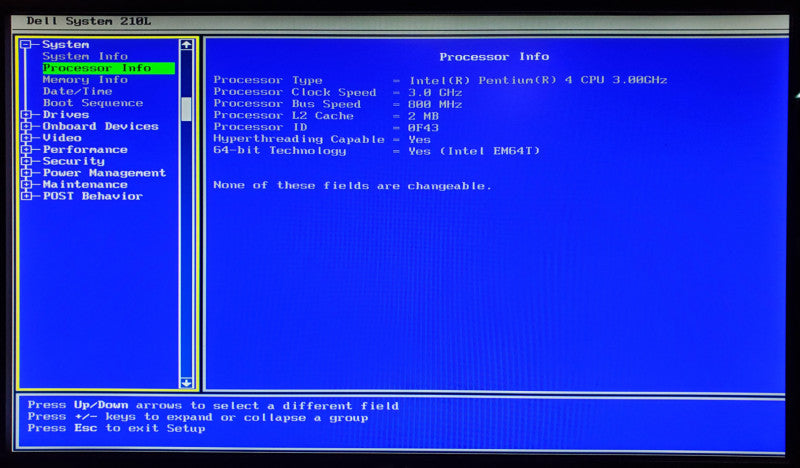Select the System group label
The image size is (800, 468).
point(65,44)
